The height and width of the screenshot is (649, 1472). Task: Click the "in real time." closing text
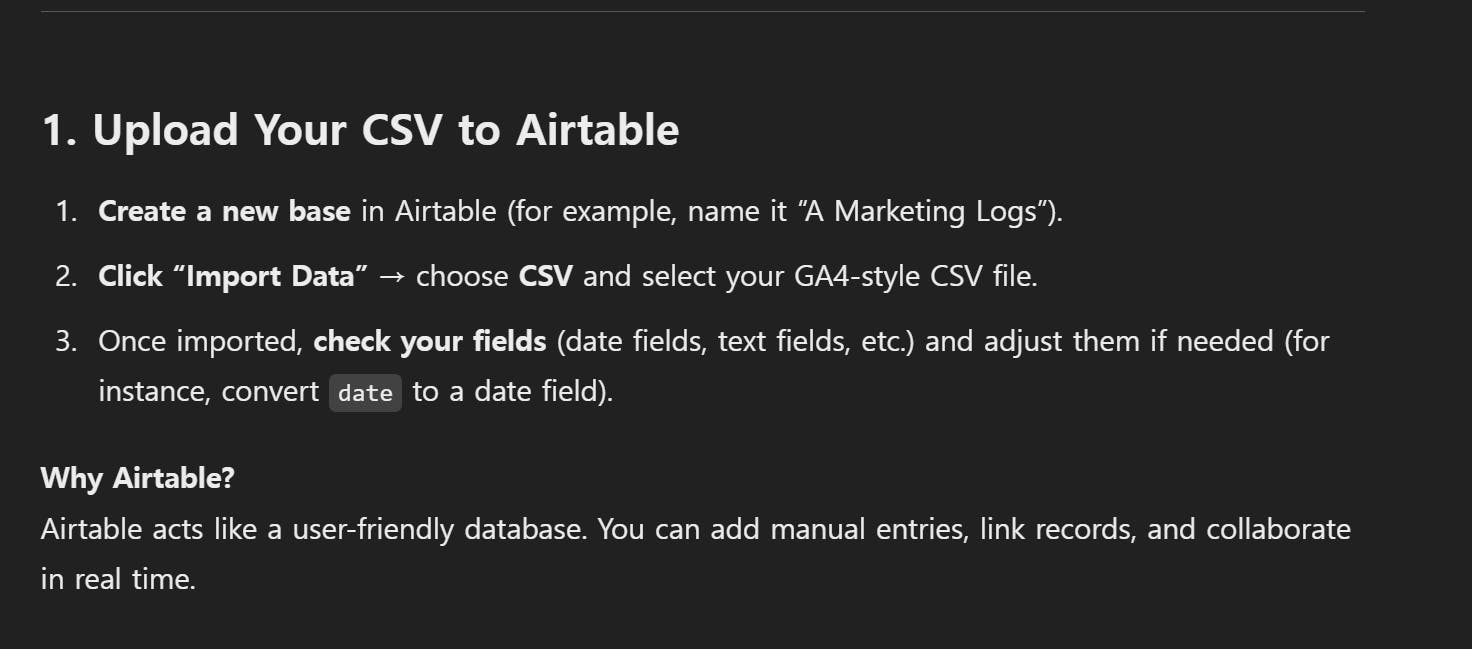pos(118,578)
